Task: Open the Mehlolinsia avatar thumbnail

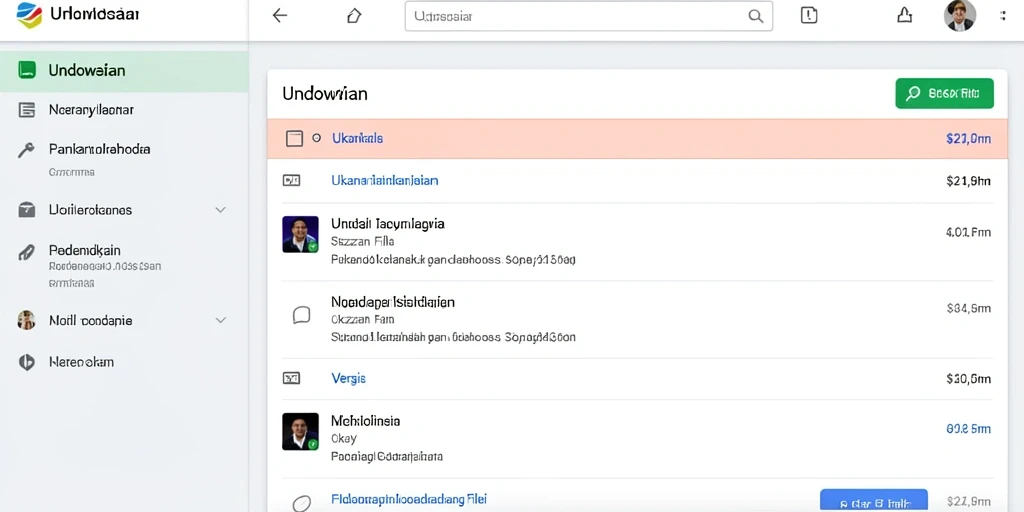Action: (300, 432)
